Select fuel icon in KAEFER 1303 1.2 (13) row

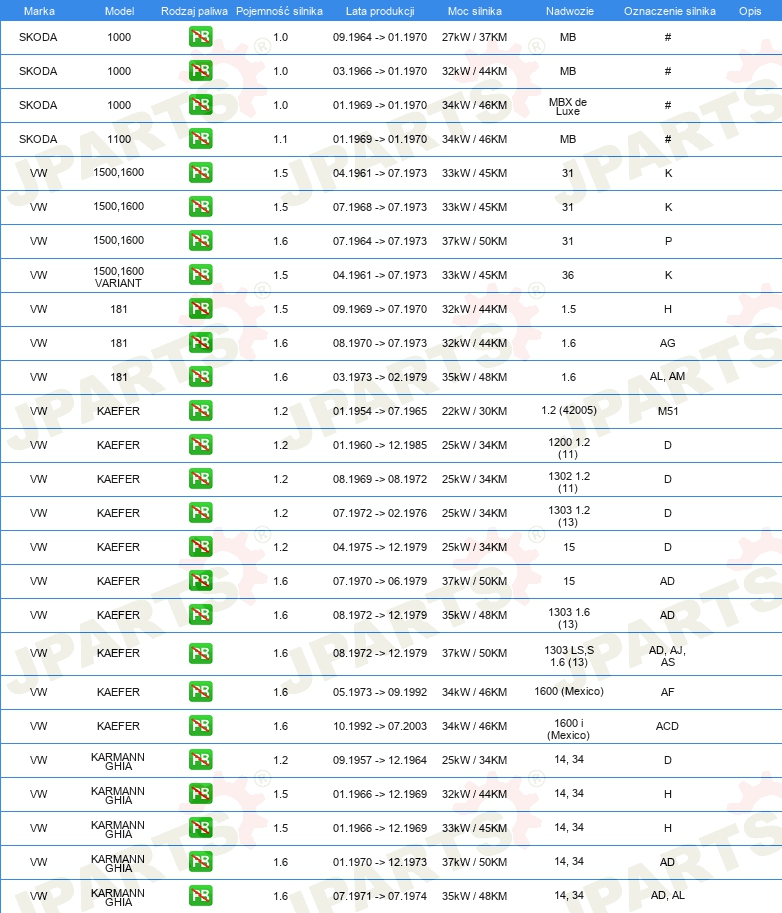click(200, 512)
